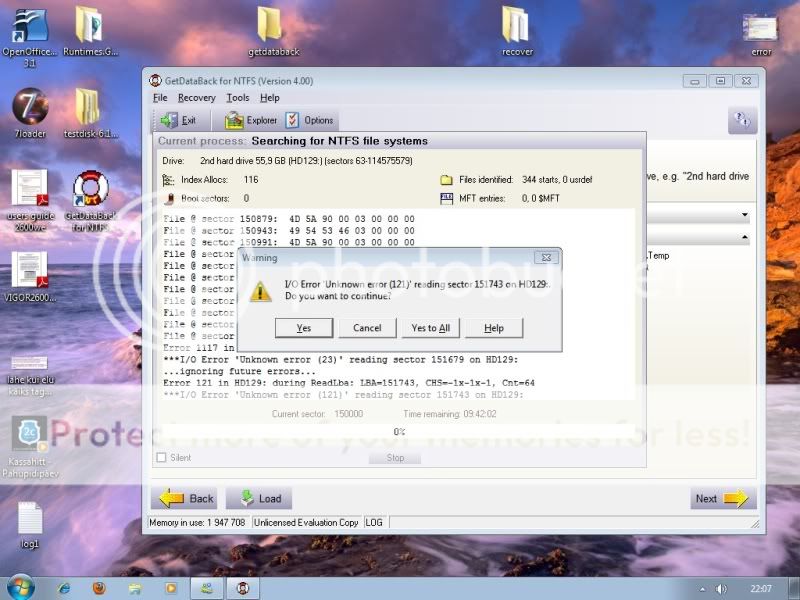Click the MFT entries icon
Viewport: 800px width, 600px height.
click(x=446, y=198)
